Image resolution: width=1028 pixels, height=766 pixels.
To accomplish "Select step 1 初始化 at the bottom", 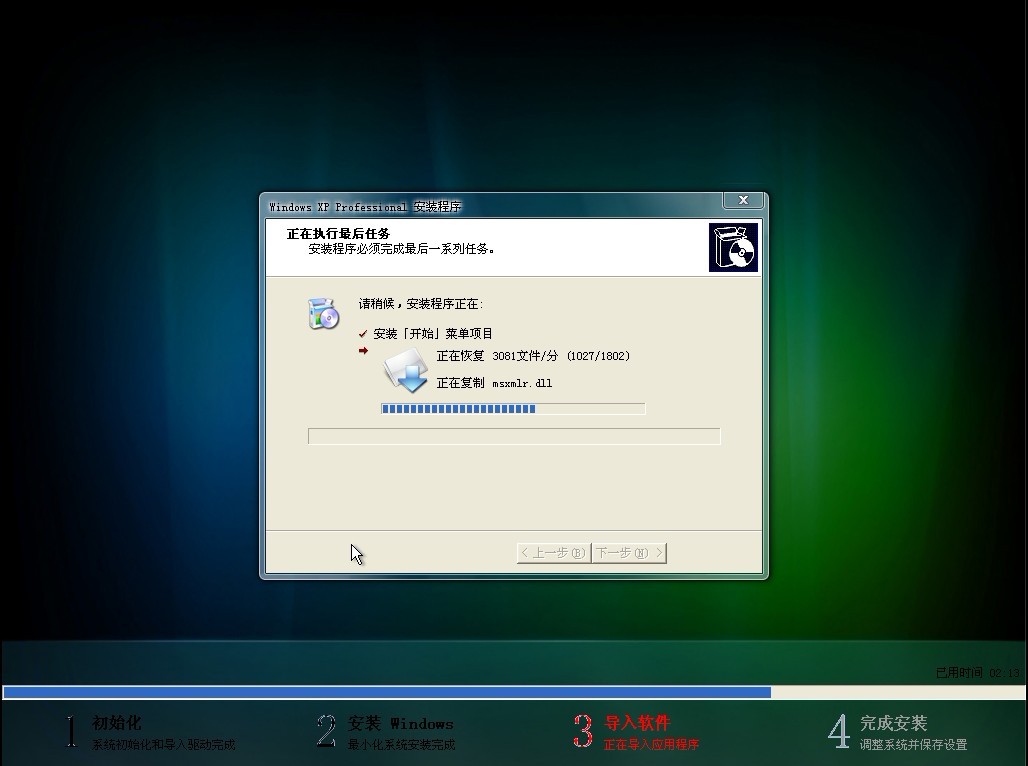I will (150, 732).
